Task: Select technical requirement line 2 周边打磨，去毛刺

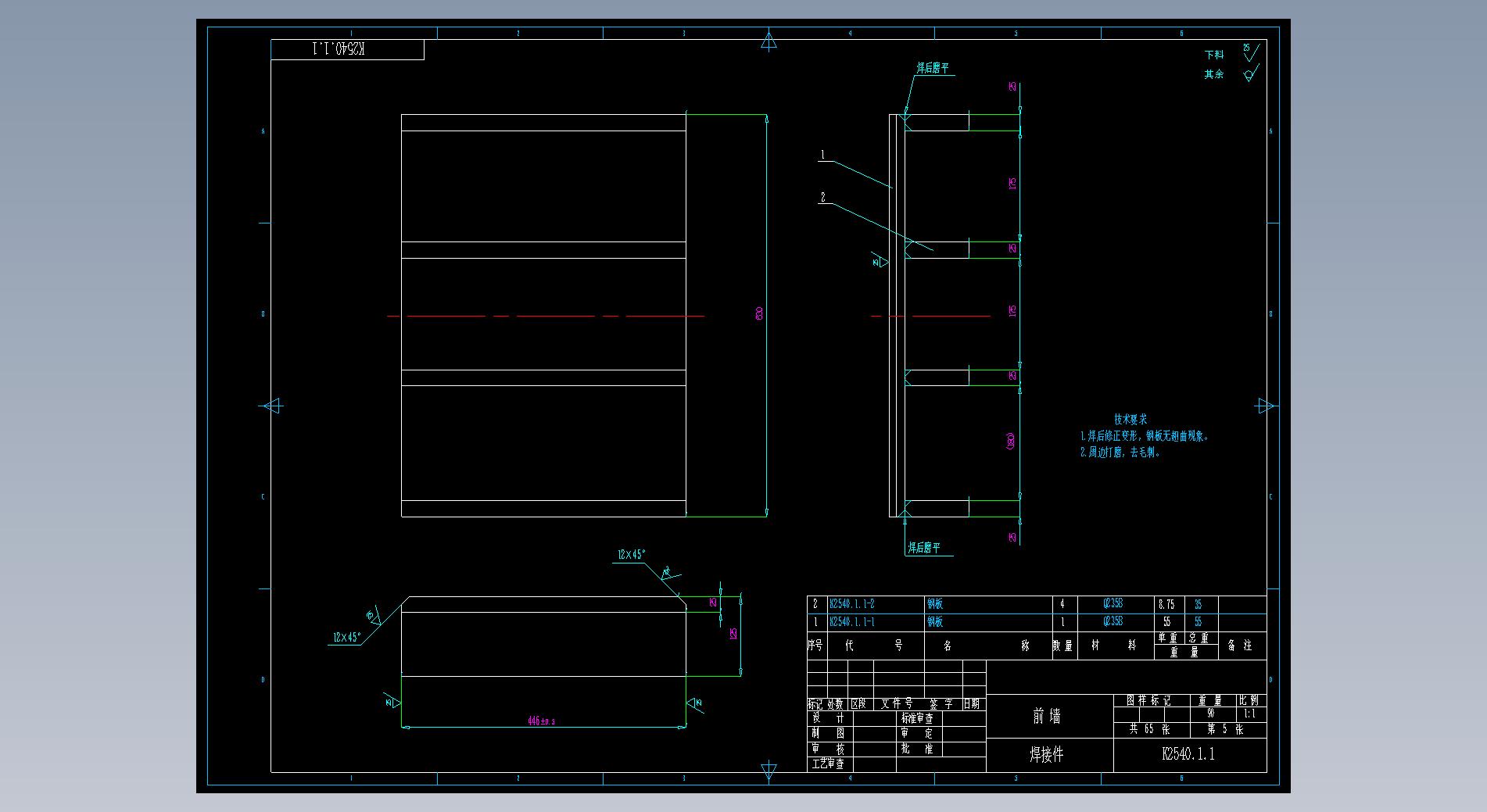Action: coord(1120,452)
